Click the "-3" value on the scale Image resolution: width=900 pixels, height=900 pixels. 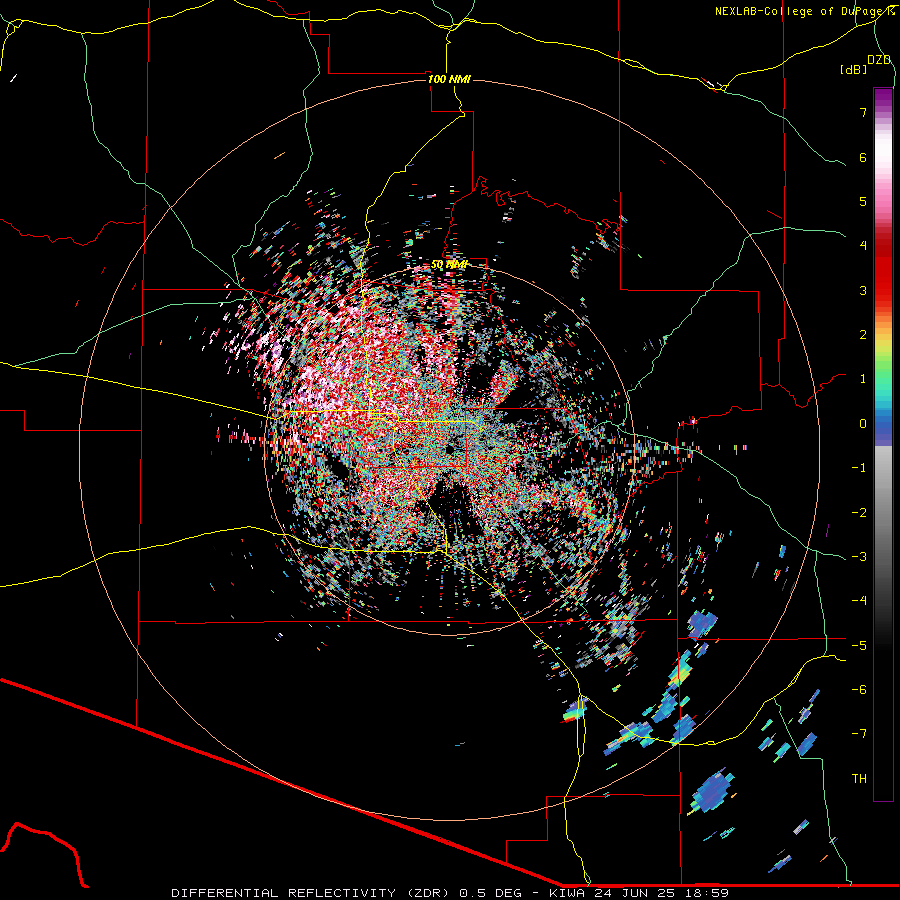pyautogui.click(x=859, y=557)
